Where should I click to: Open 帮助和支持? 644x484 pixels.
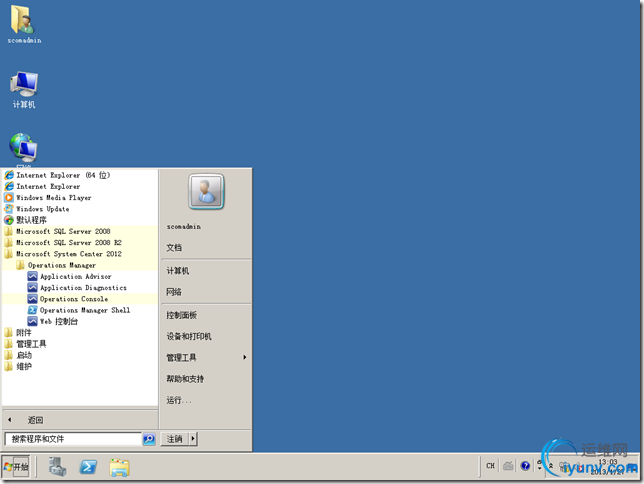pyautogui.click(x=185, y=379)
